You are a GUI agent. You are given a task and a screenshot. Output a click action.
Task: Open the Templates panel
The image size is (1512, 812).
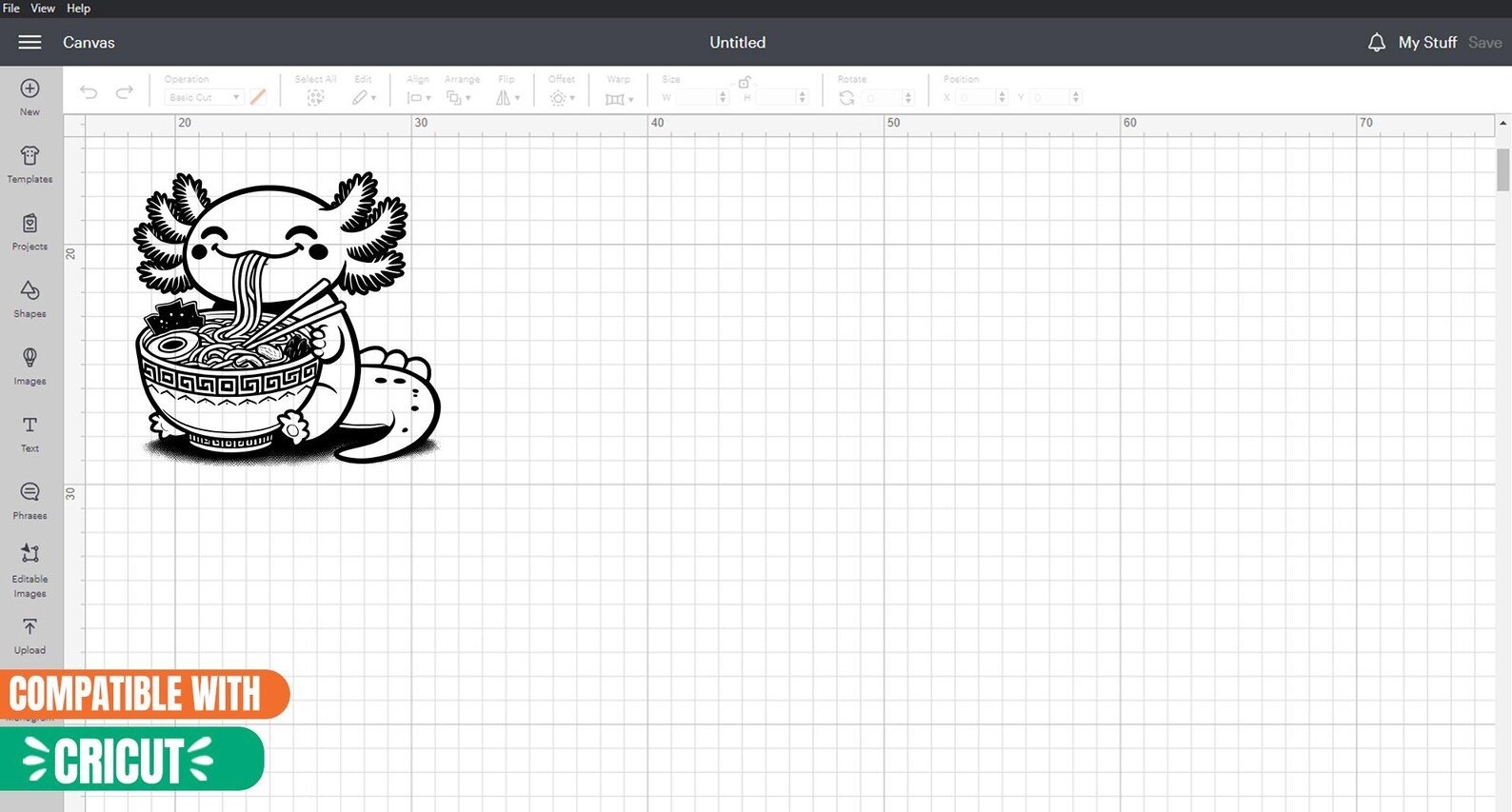click(x=30, y=164)
